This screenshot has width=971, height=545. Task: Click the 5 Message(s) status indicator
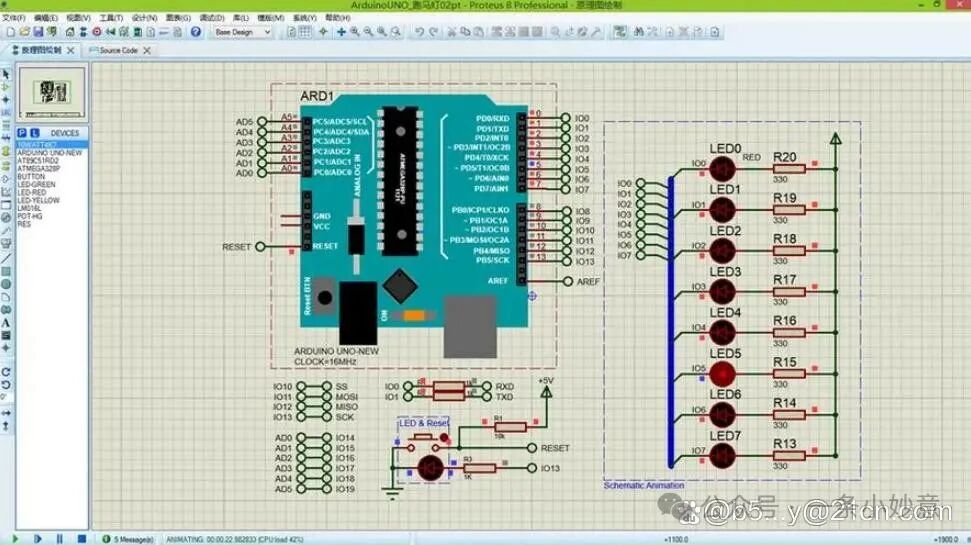(x=132, y=539)
